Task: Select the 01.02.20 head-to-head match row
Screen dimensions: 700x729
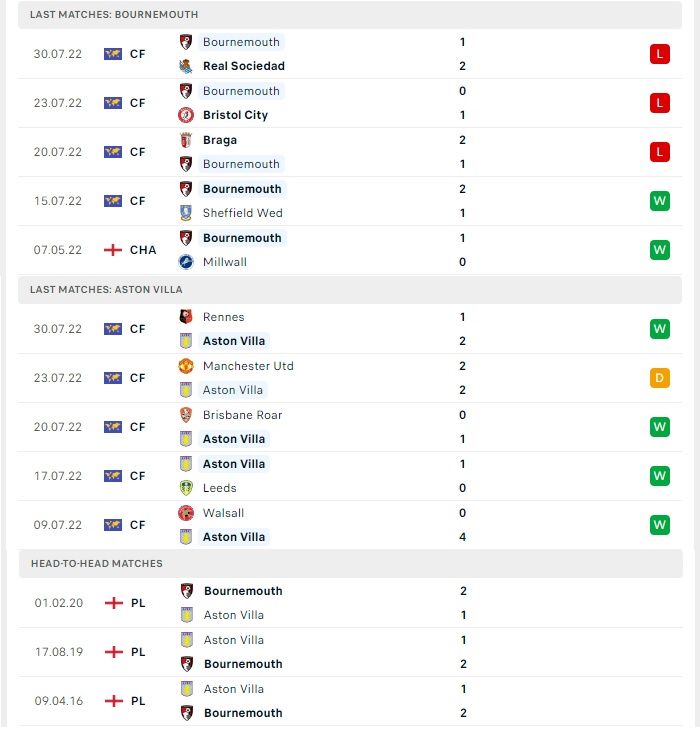Action: (x=350, y=603)
